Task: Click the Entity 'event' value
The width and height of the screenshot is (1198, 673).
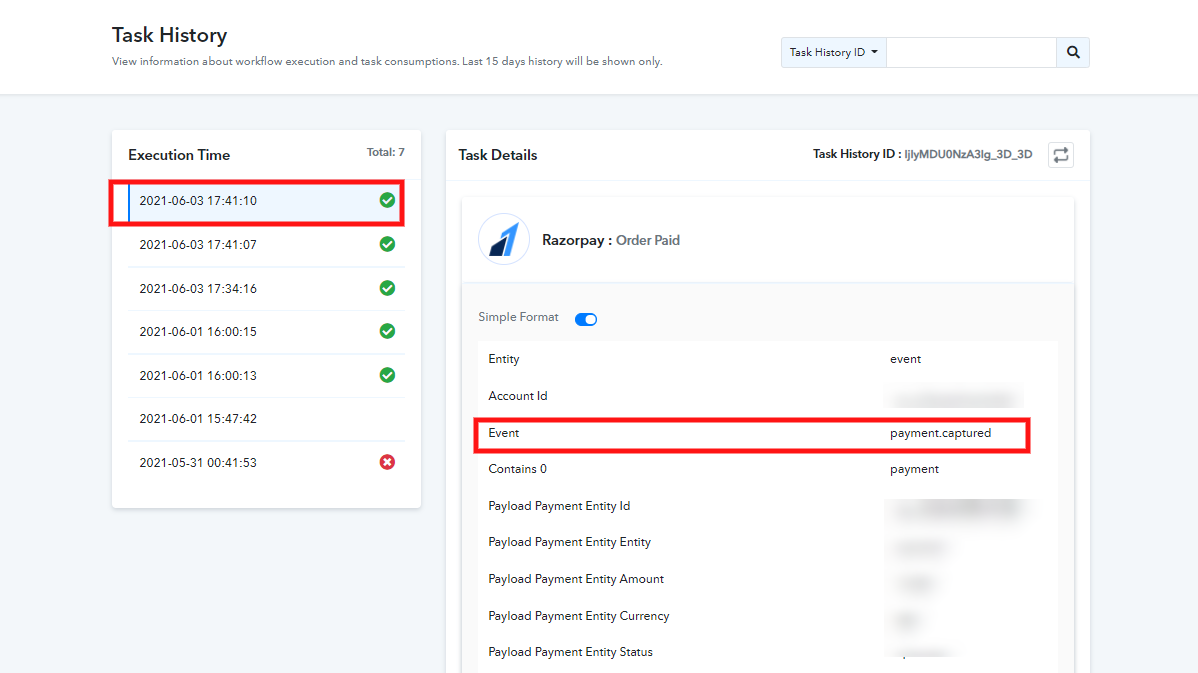Action: tap(905, 359)
